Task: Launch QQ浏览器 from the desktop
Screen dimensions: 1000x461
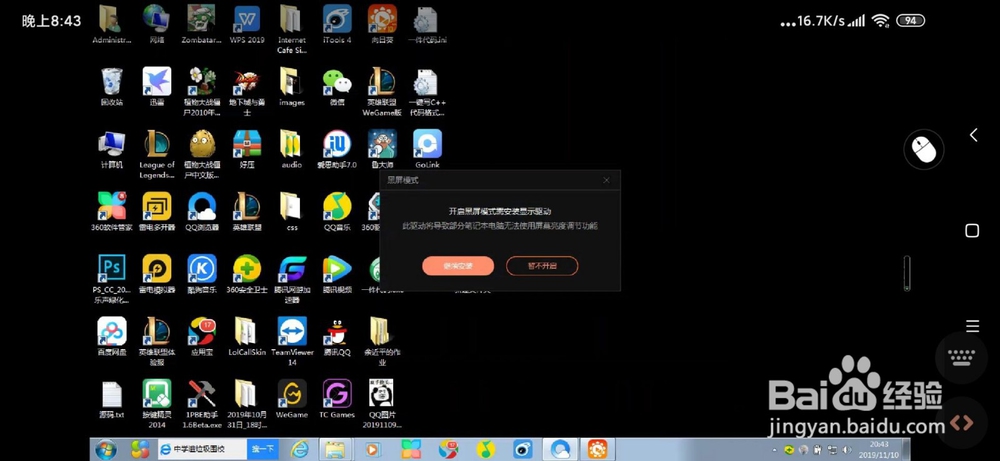Action: tap(202, 211)
